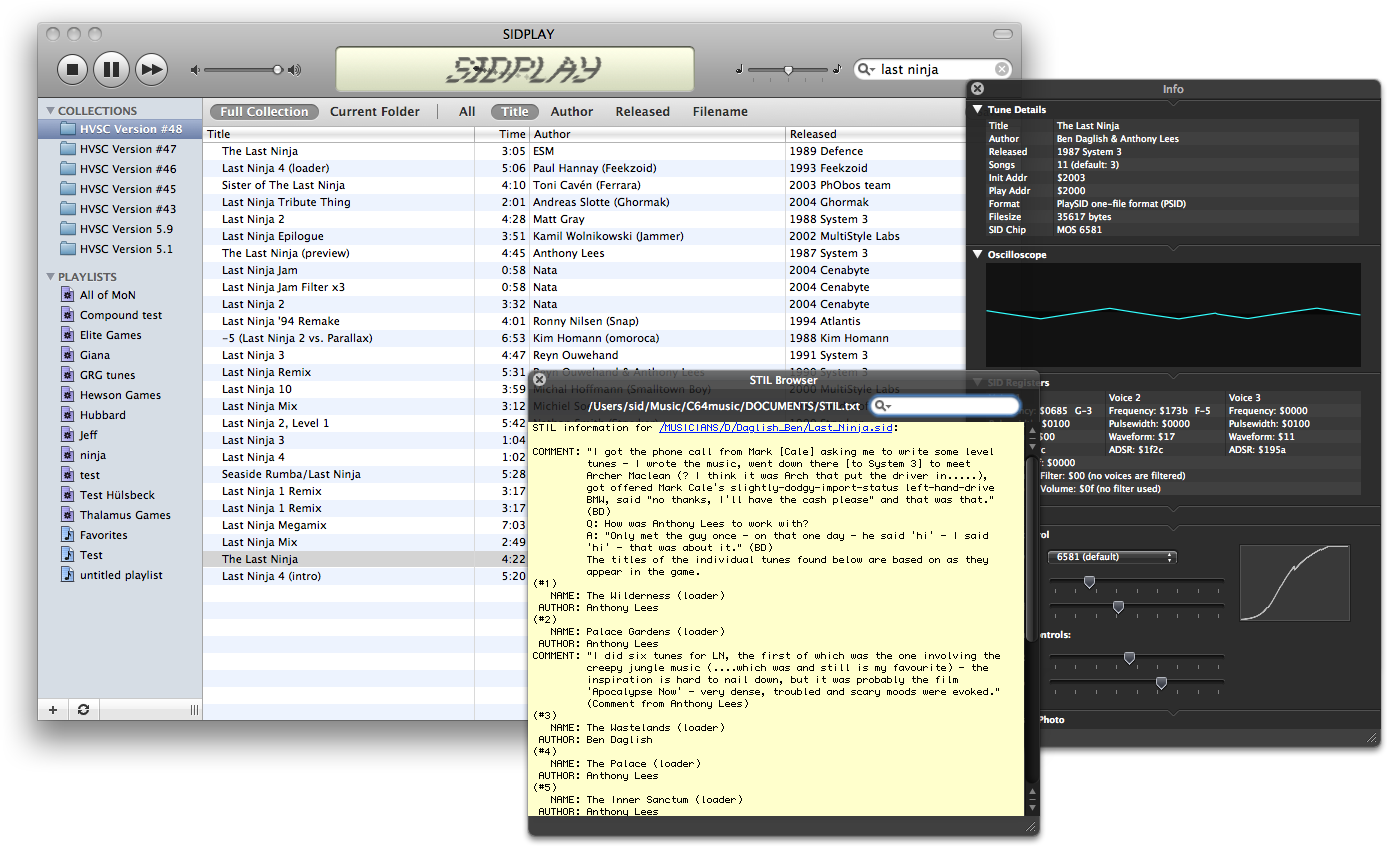
Task: Filter search by Filename
Action: (720, 112)
